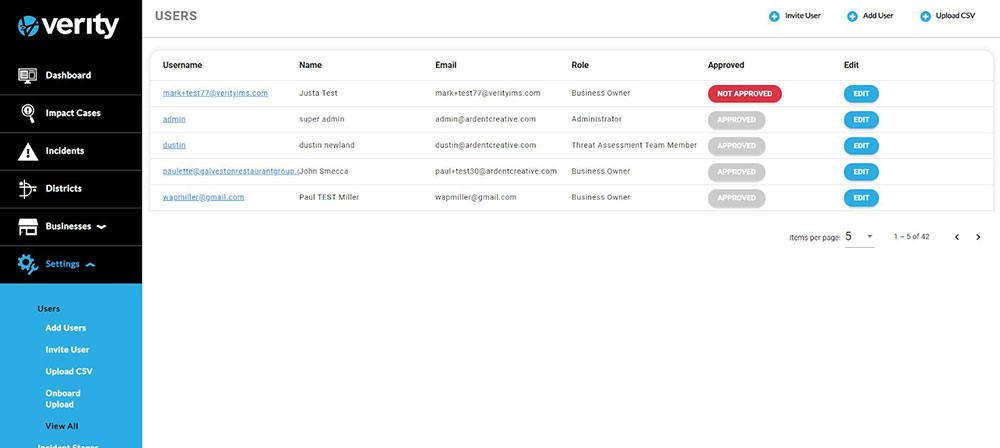Image resolution: width=1000 pixels, height=448 pixels.
Task: Click the Settings gear icon
Action: [28, 264]
